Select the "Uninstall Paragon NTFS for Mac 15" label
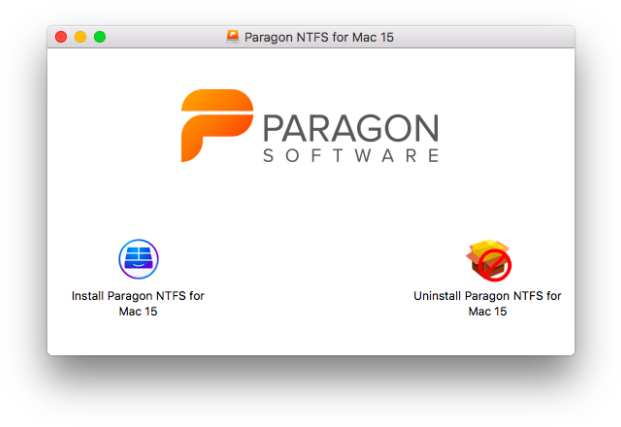 point(487,303)
